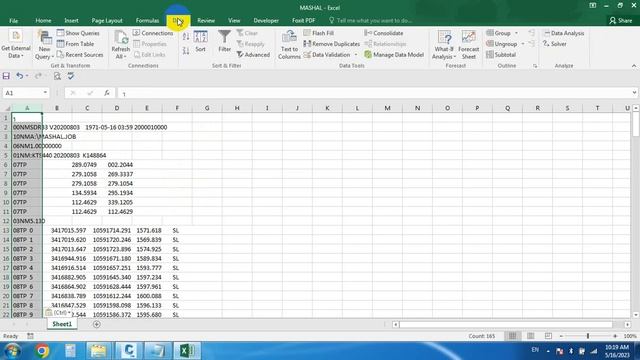The height and width of the screenshot is (360, 640).
Task: Switch to the Formulas tab
Action: pos(147,20)
